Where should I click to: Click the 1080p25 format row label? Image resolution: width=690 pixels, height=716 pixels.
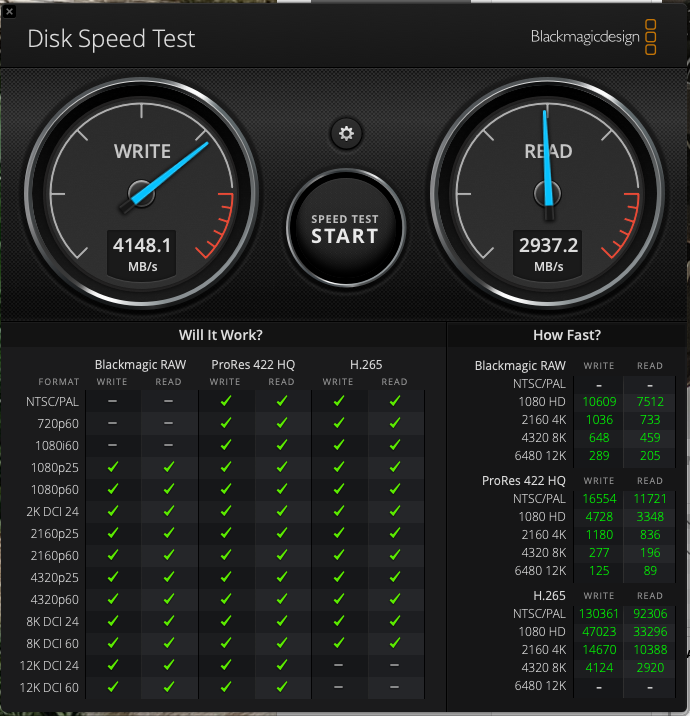55,468
